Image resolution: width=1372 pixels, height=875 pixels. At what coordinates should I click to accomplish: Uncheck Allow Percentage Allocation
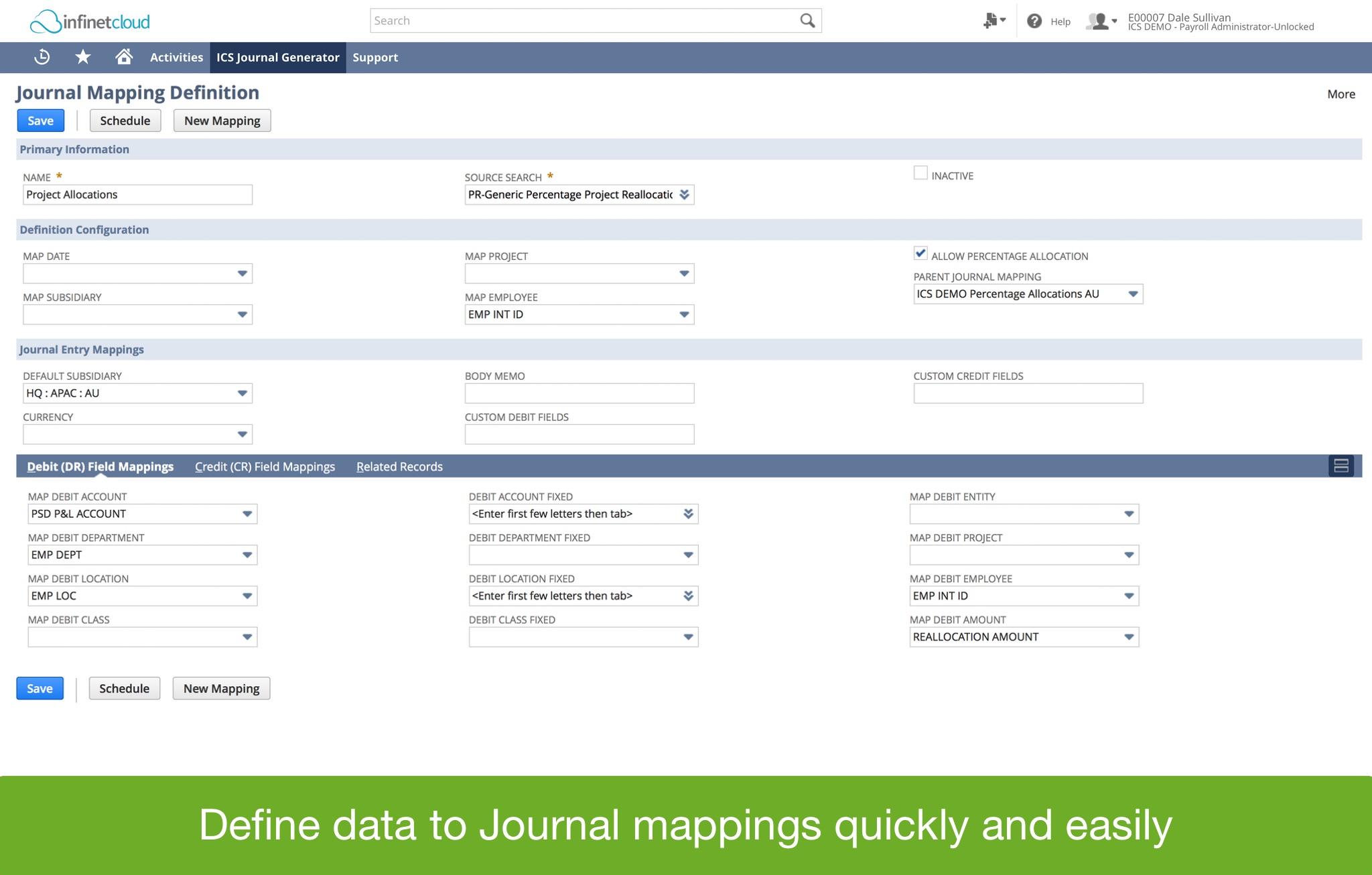pos(920,254)
